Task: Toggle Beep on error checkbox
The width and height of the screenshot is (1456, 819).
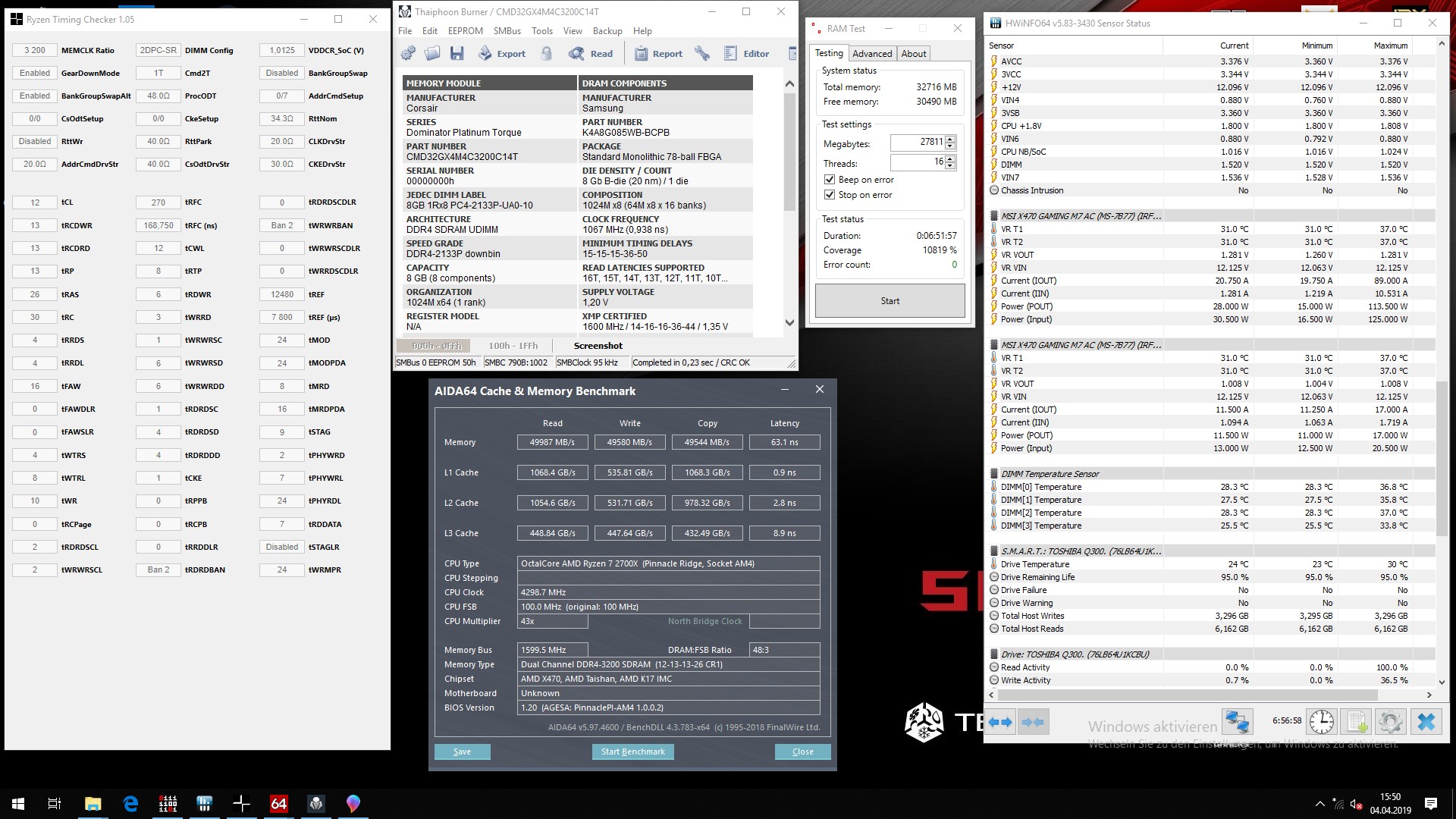Action: (x=830, y=180)
